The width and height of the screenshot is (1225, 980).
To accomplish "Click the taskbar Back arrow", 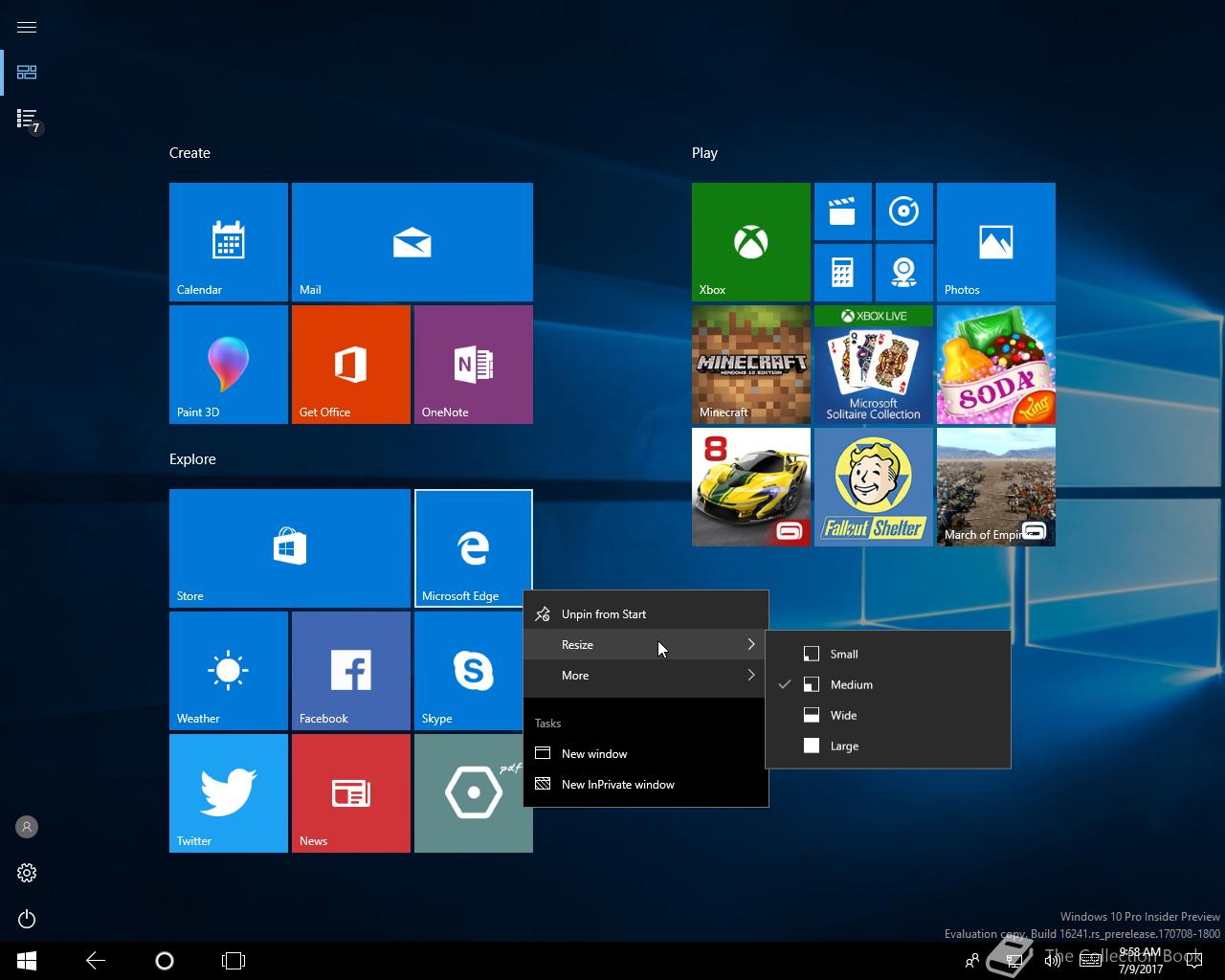I will pos(96,961).
